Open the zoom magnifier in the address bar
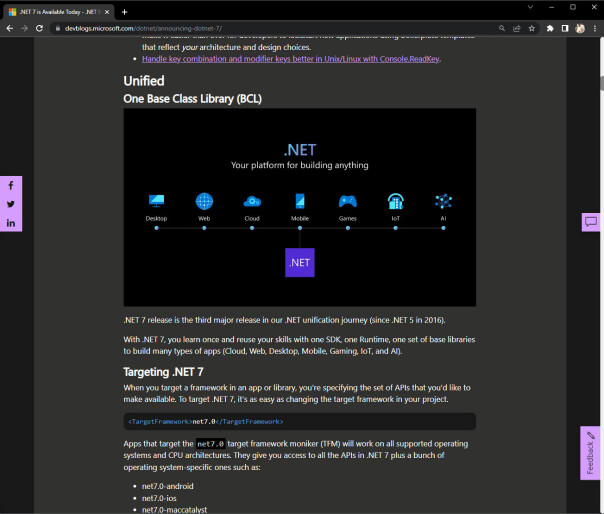This screenshot has height=514, width=604. point(502,28)
